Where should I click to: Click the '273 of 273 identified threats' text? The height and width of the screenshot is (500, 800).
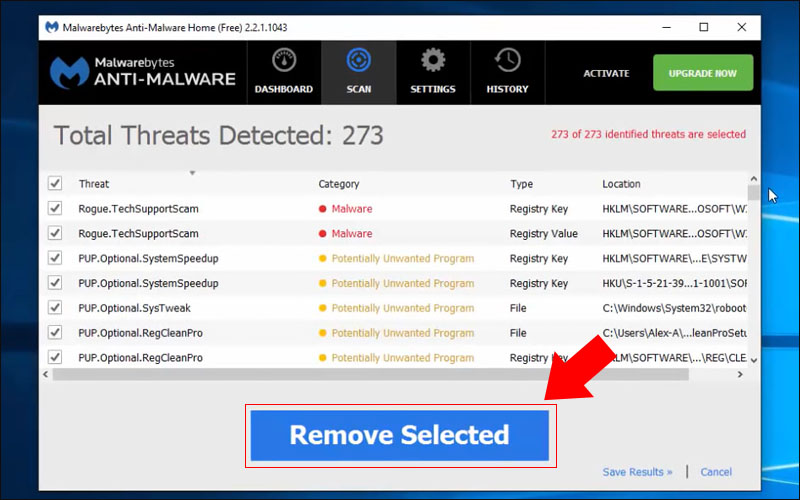(648, 134)
